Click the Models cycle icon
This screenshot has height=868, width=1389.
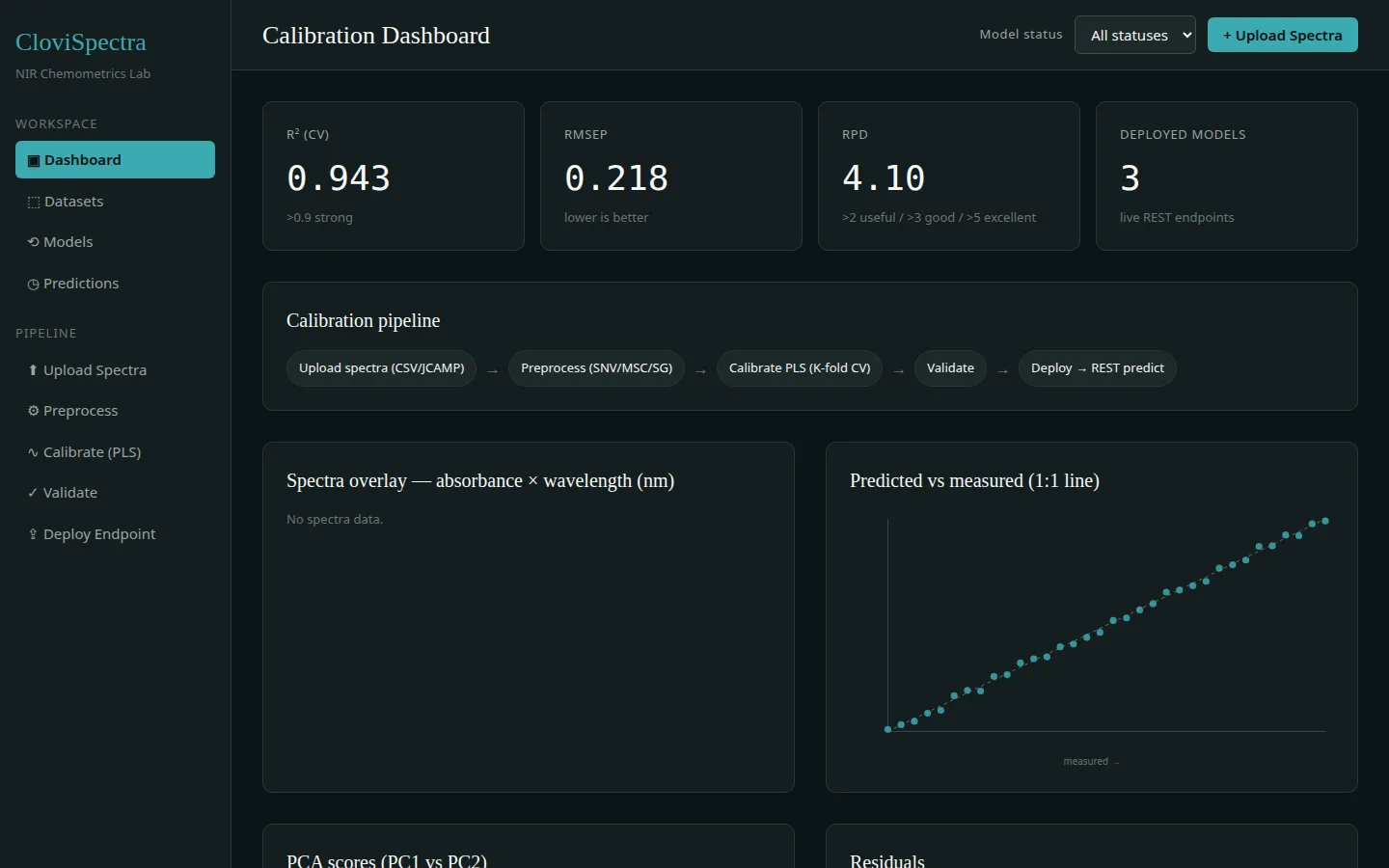34,242
